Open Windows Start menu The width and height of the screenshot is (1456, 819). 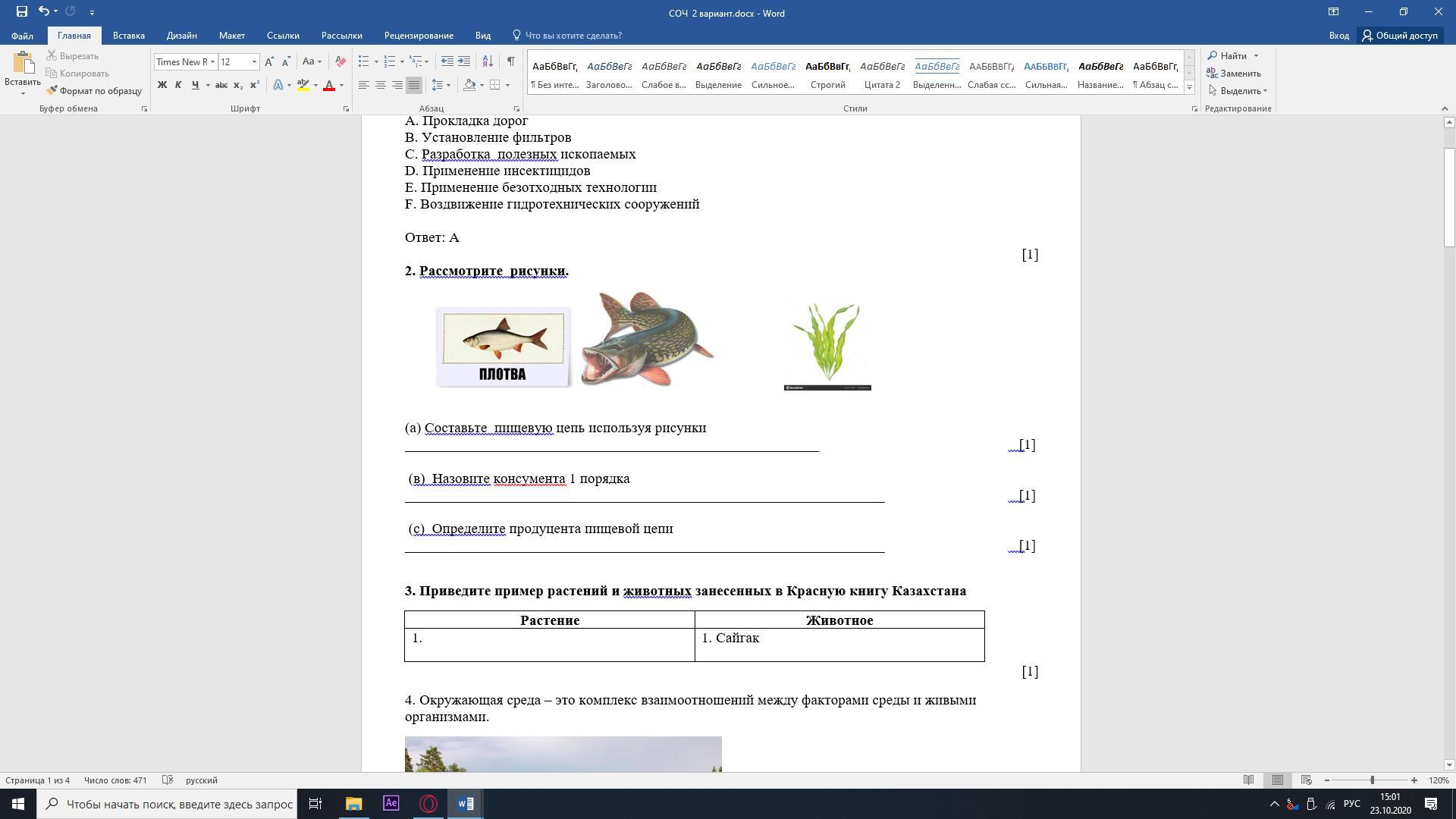coord(18,804)
